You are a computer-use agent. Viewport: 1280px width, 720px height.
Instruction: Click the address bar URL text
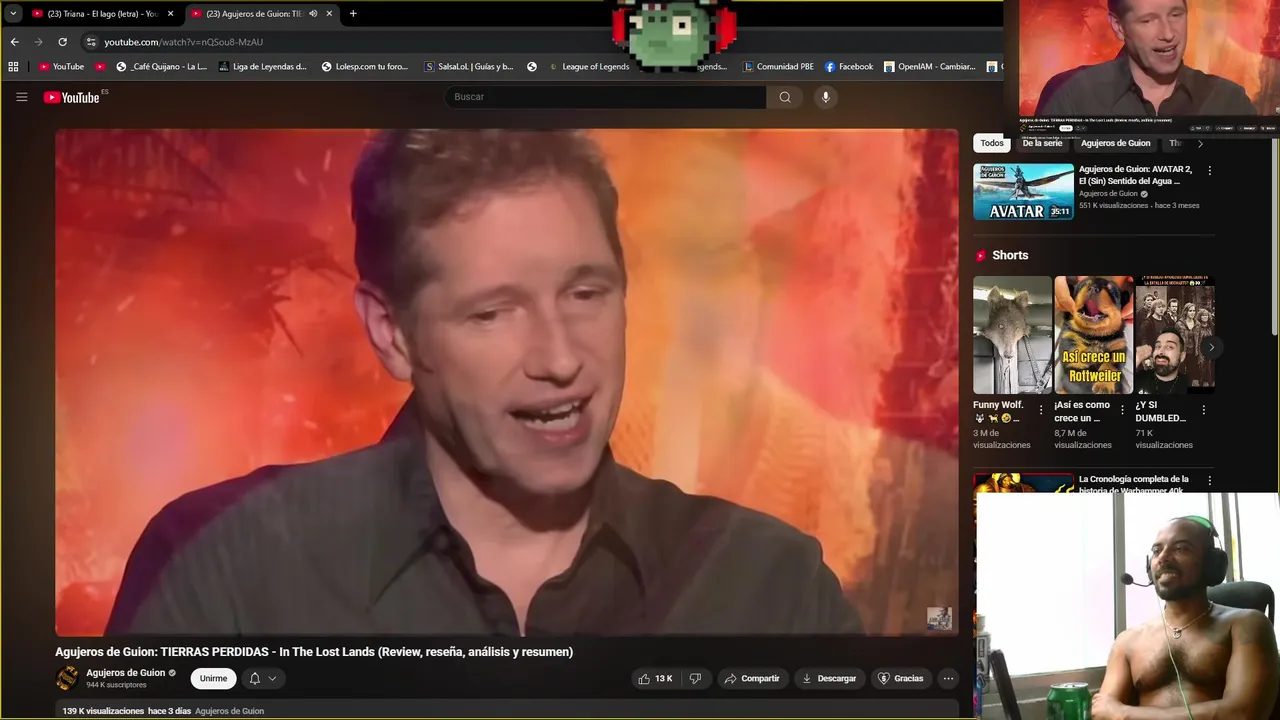(183, 42)
